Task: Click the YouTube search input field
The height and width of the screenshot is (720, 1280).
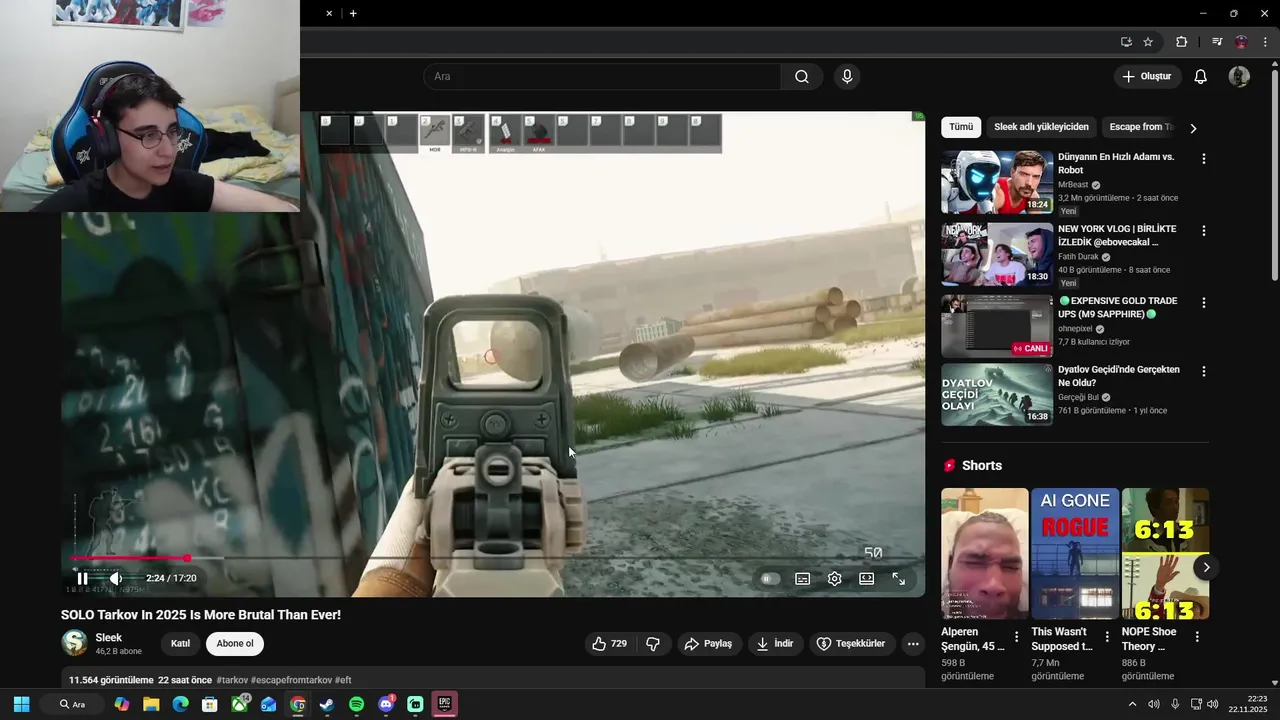Action: tap(603, 77)
